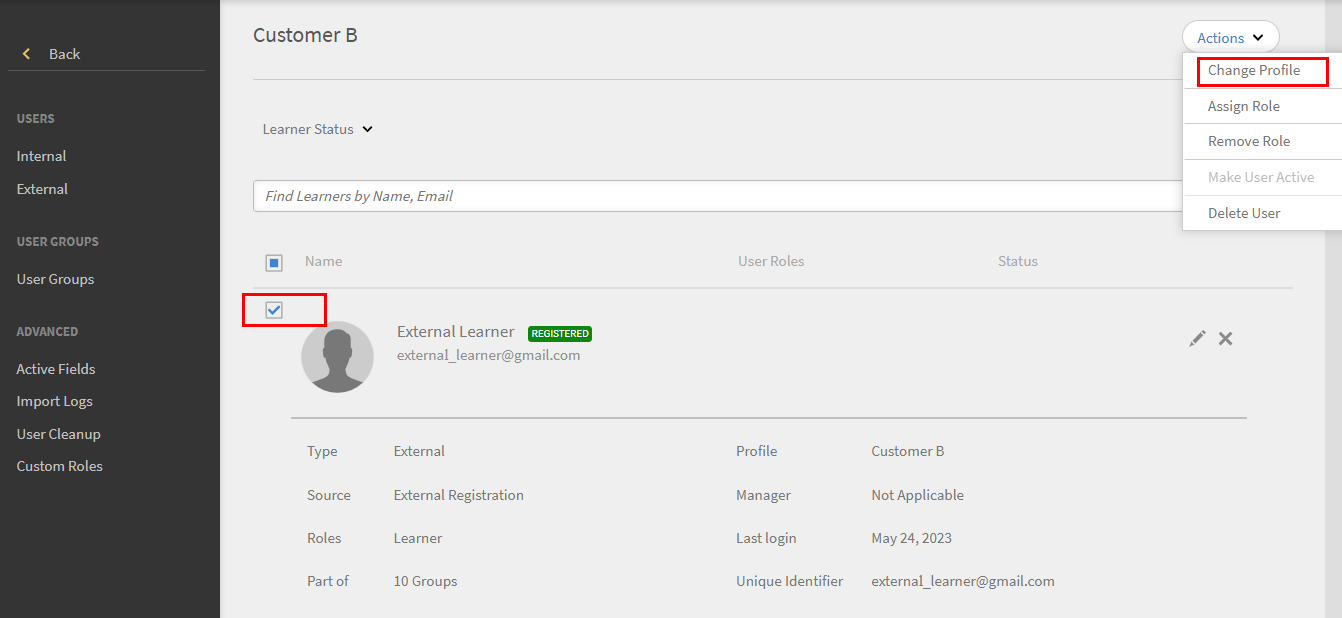Image resolution: width=1342 pixels, height=618 pixels.
Task: Open Custom Roles in the sidebar
Action: [x=59, y=466]
